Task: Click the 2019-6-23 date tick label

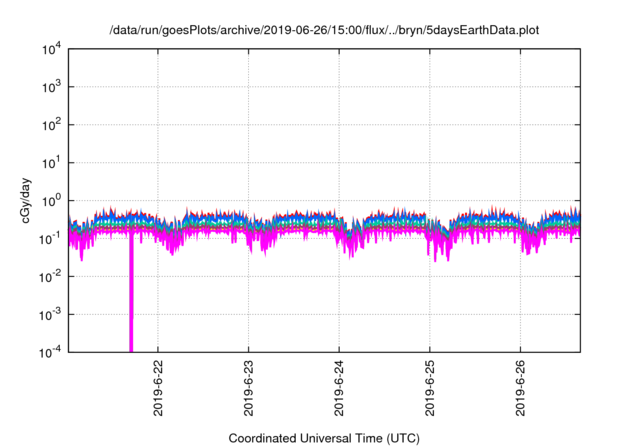Action: (x=249, y=388)
